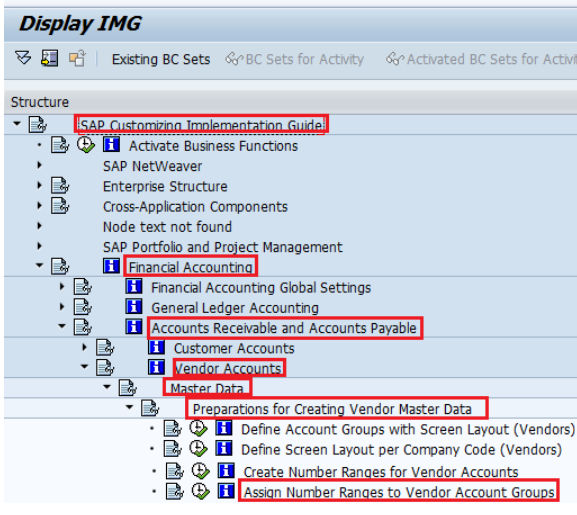
Task: Select Define Screen Layout per Company Code
Action: click(x=401, y=450)
